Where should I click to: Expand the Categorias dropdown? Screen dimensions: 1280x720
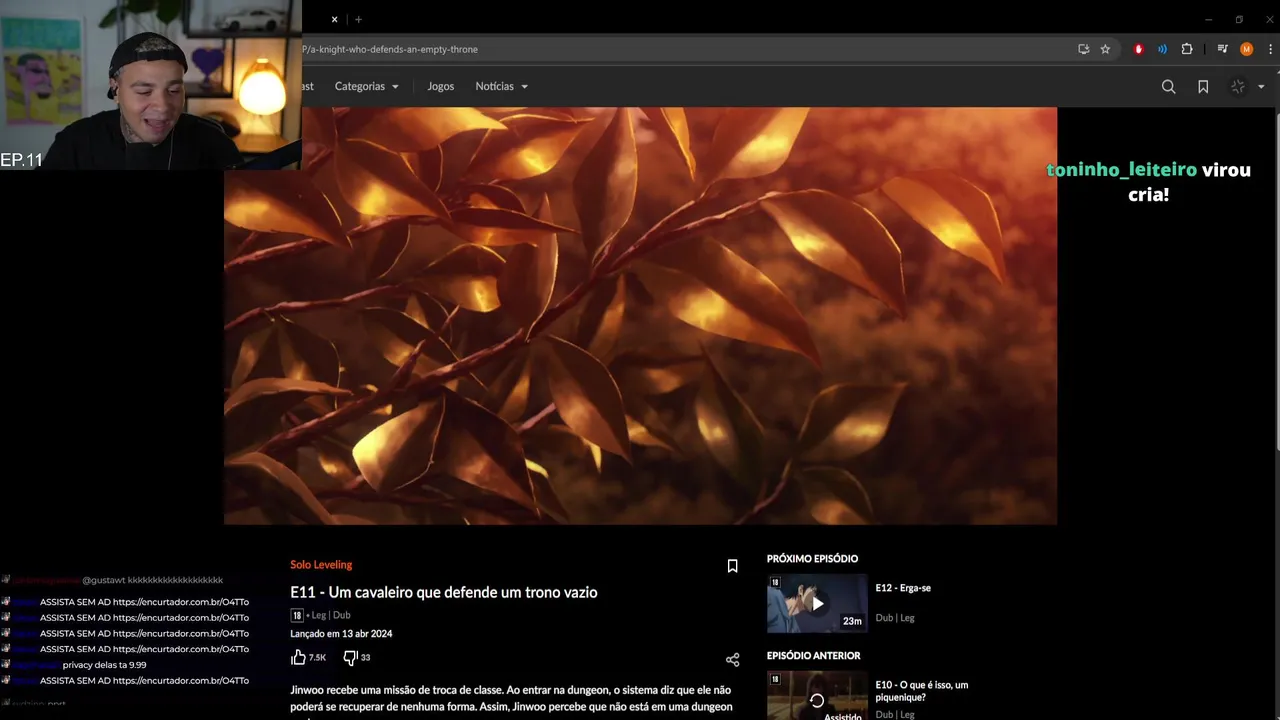(x=366, y=86)
